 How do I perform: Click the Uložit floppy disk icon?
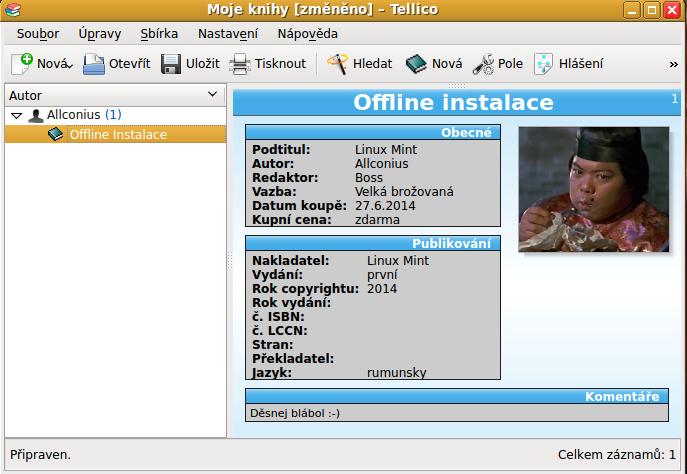[x=171, y=64]
